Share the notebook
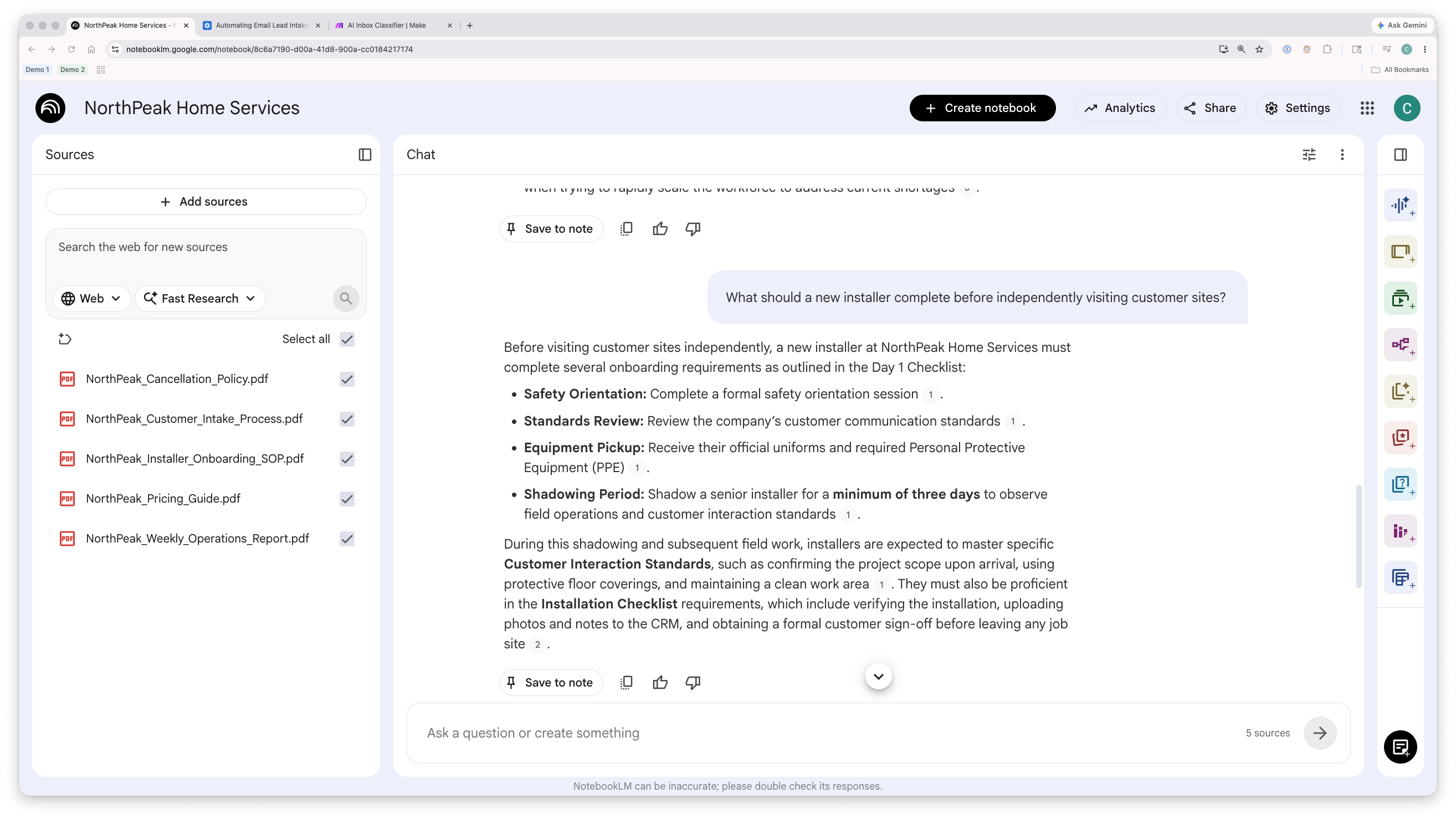Image resolution: width=1456 pixels, height=819 pixels. (1210, 108)
